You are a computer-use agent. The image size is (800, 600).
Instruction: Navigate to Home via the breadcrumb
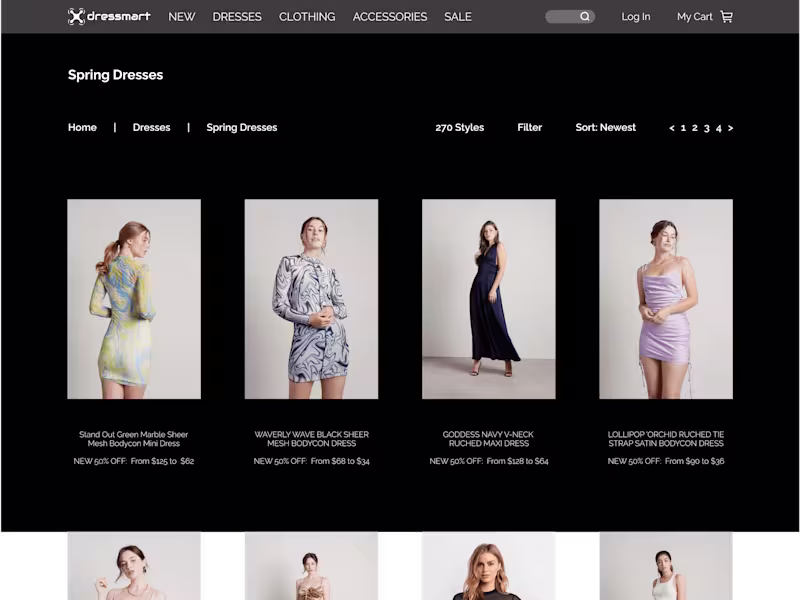tap(82, 127)
